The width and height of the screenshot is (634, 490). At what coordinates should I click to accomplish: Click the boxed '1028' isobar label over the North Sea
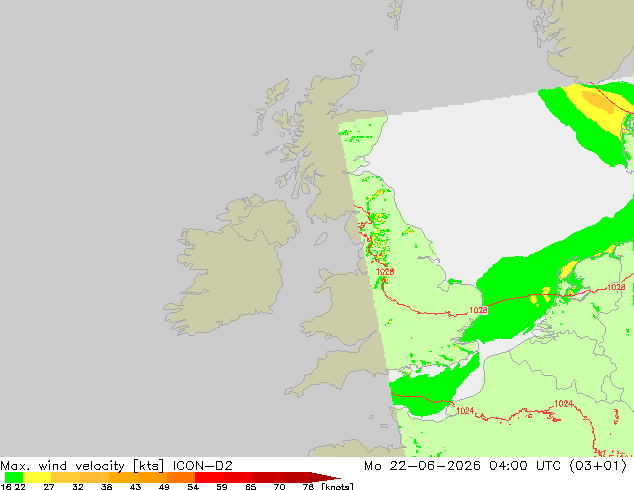coord(478,310)
